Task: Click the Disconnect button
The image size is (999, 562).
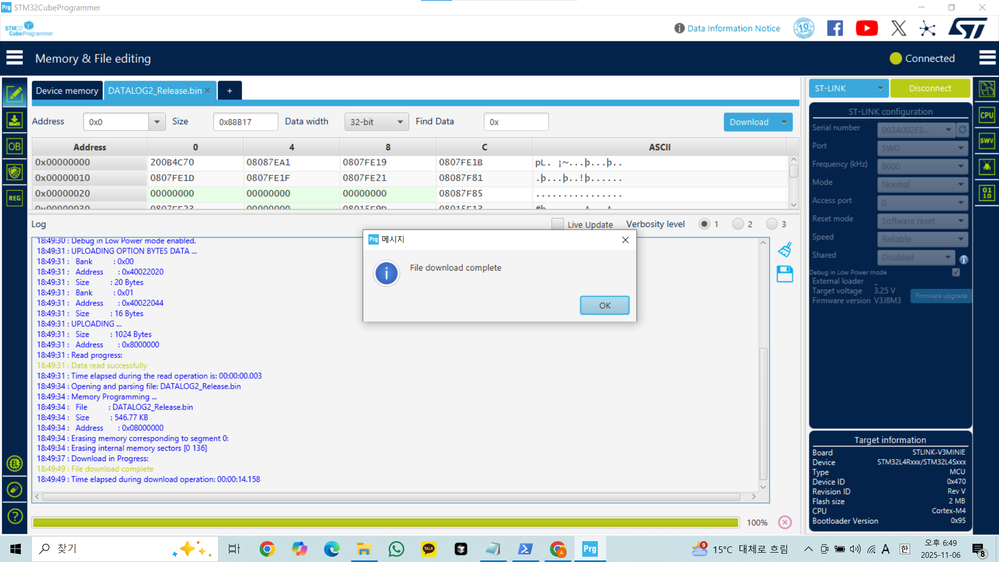Action: point(930,88)
